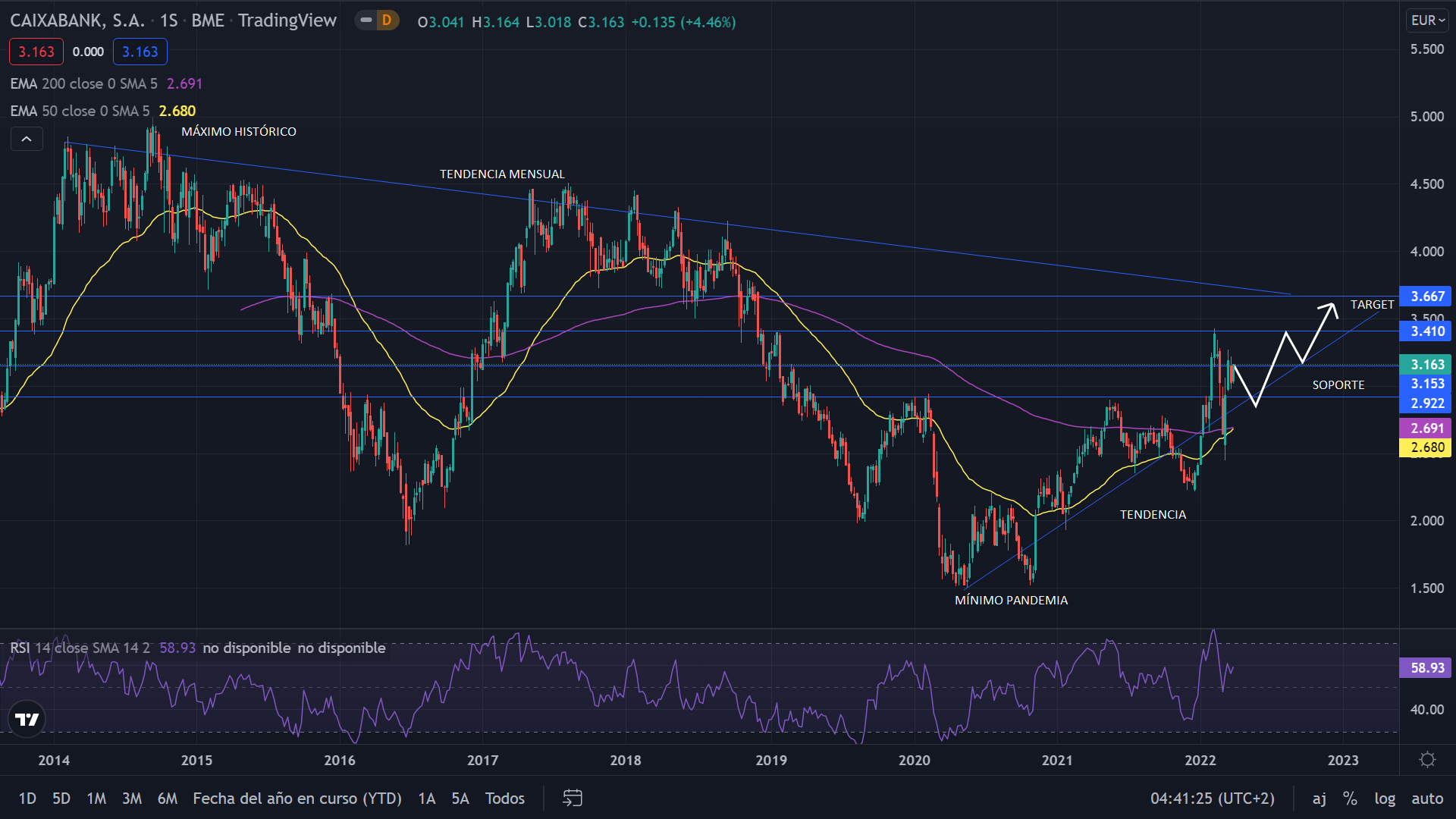1456x819 pixels.
Task: Click the yellow 2.680 EMA price label
Action: (1427, 447)
